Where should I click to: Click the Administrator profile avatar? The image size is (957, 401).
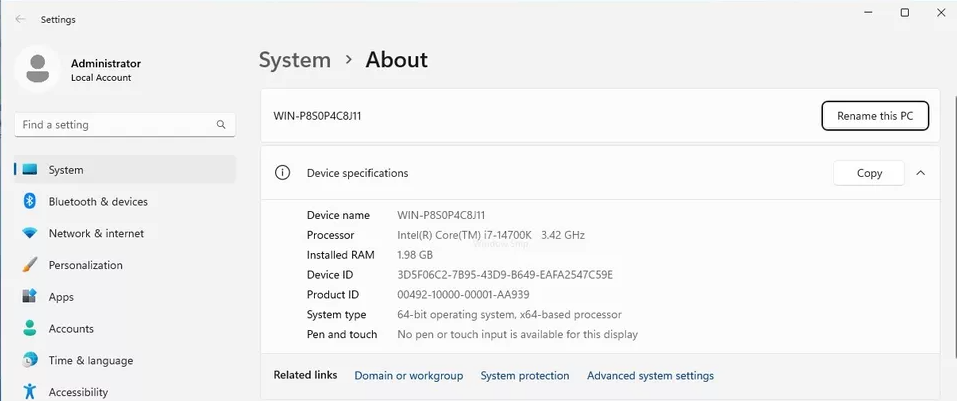pyautogui.click(x=38, y=69)
